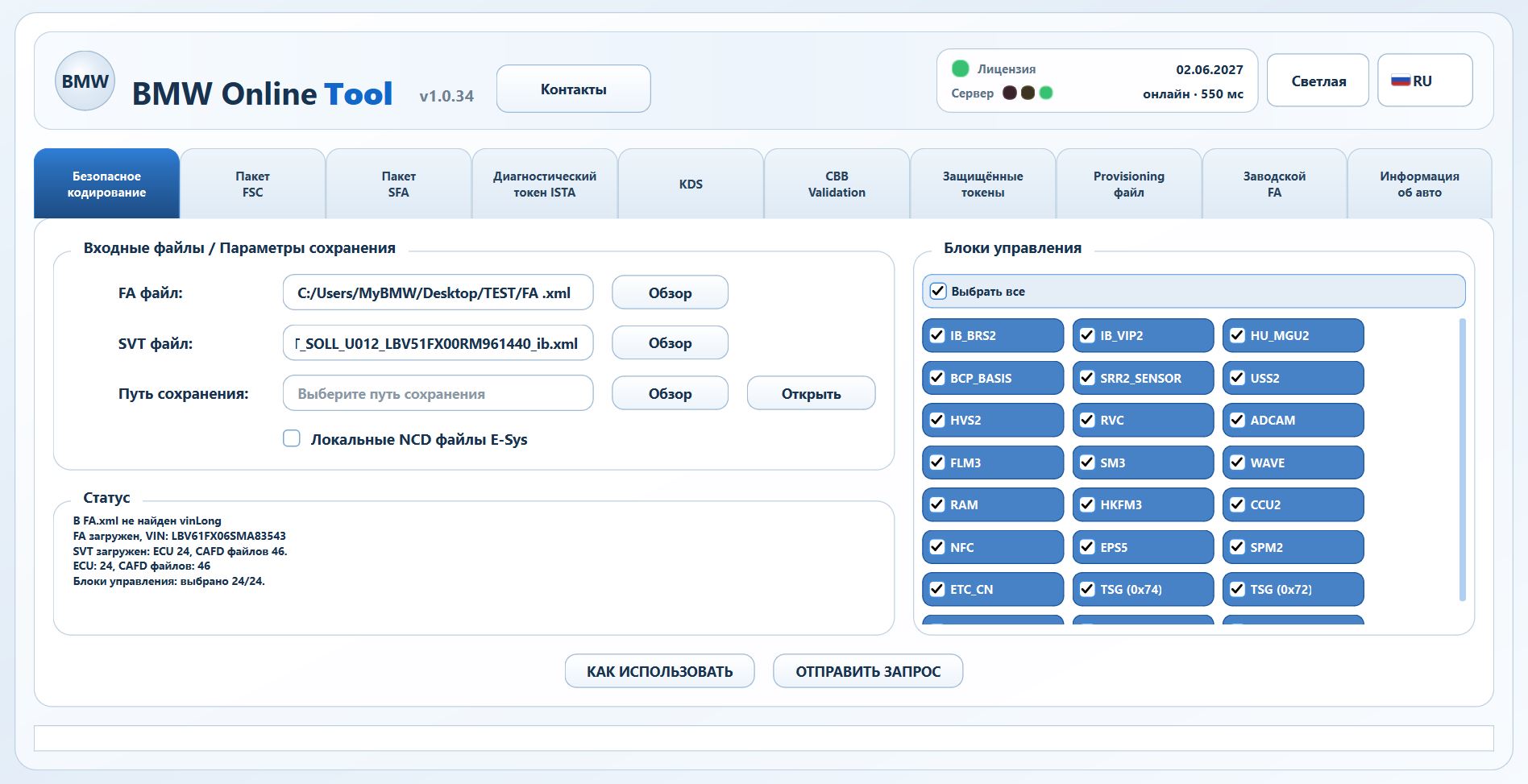Screen dimensions: 1528x784
Task: Click 'ОТПРАВИТЬ ЗАПРОС' button
Action: tap(868, 671)
